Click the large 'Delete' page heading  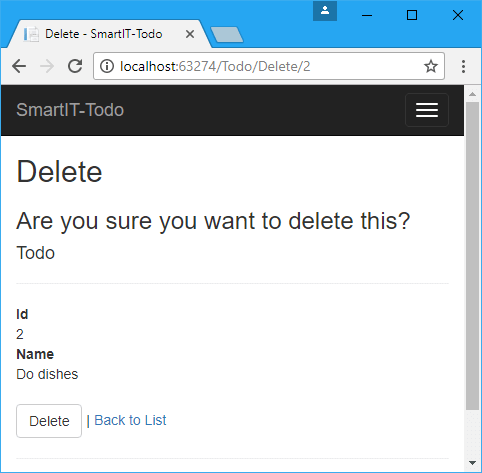coord(59,172)
